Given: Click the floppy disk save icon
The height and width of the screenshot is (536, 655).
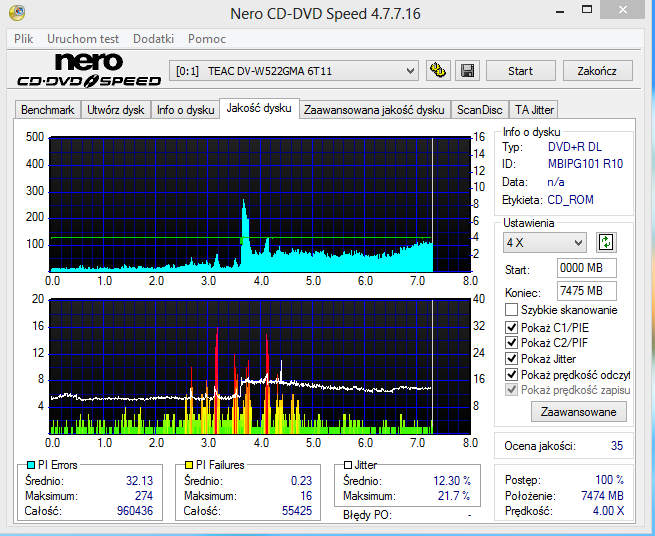Looking at the screenshot, I should 467,71.
